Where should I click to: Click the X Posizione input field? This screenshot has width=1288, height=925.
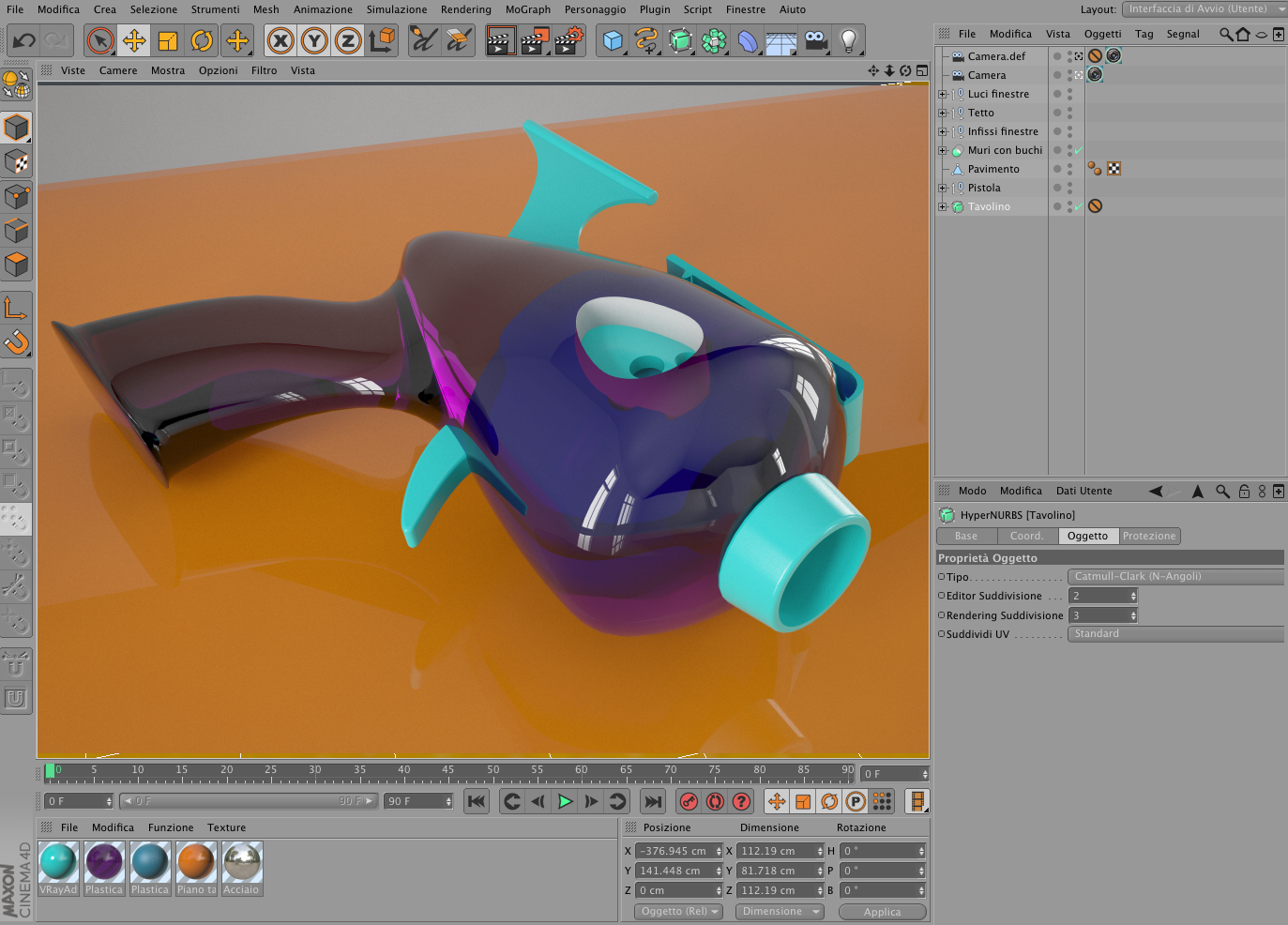click(679, 851)
